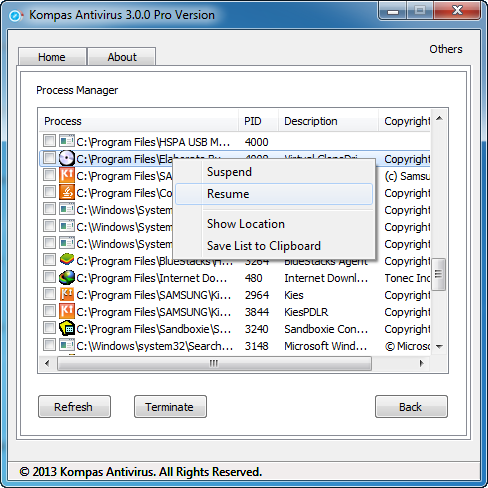This screenshot has height=488, width=488.
Task: Check the Sandboxie process checkbox
Action: click(49, 328)
